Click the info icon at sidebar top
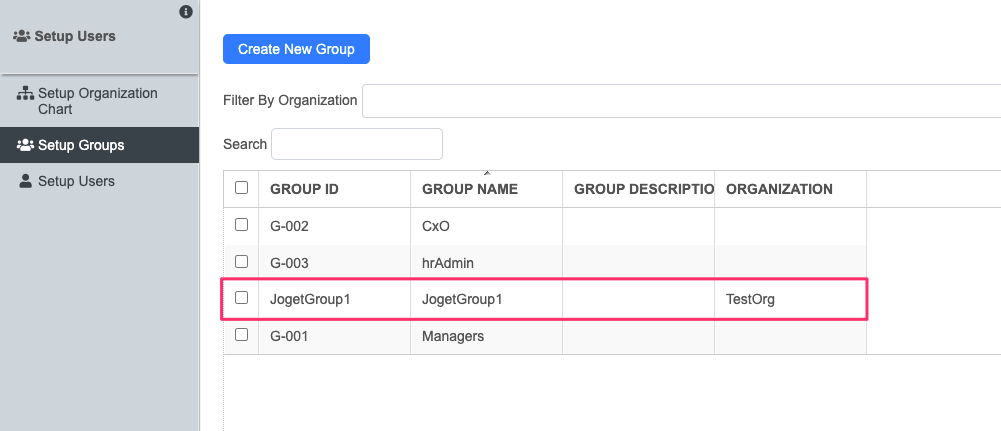 point(185,12)
